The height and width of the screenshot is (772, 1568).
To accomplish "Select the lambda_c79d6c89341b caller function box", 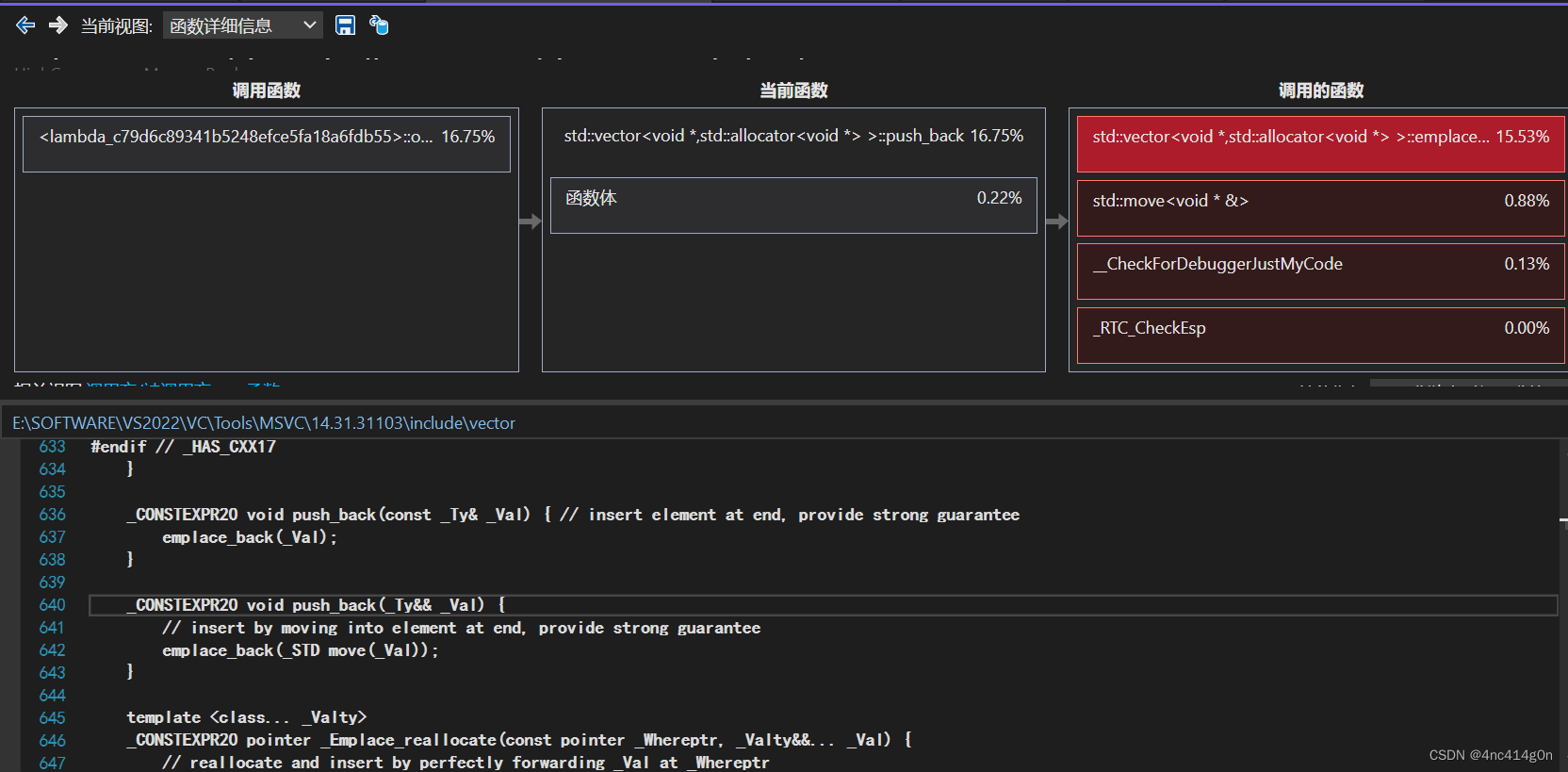I will click(x=267, y=144).
